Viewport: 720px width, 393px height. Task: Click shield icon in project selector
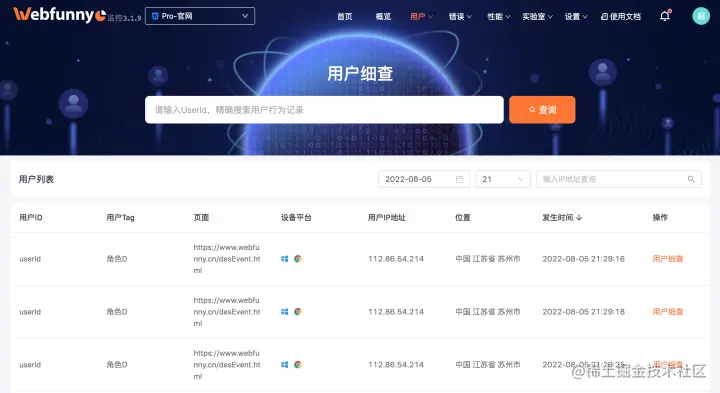point(155,16)
